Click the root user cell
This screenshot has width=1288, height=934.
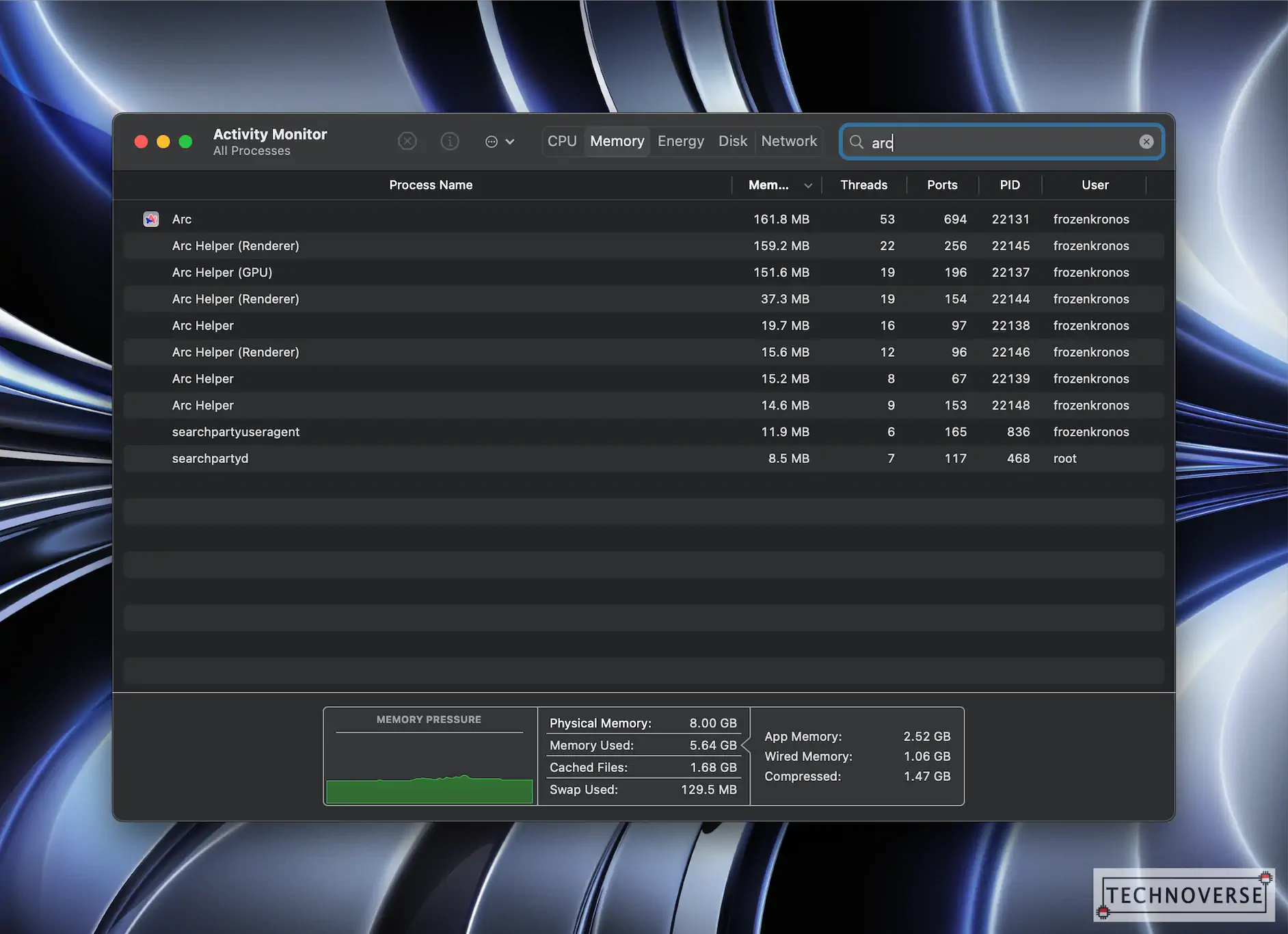point(1065,459)
